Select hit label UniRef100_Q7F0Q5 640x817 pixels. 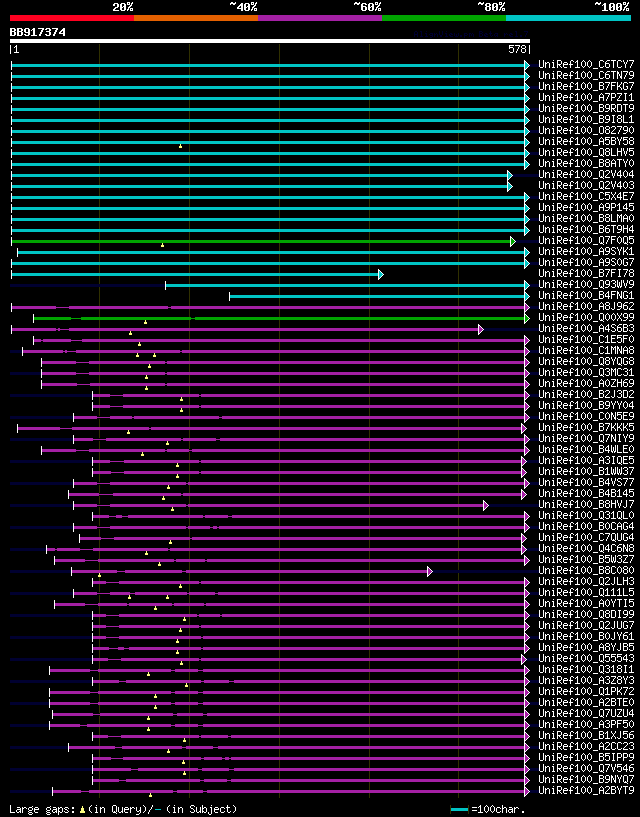[586, 240]
